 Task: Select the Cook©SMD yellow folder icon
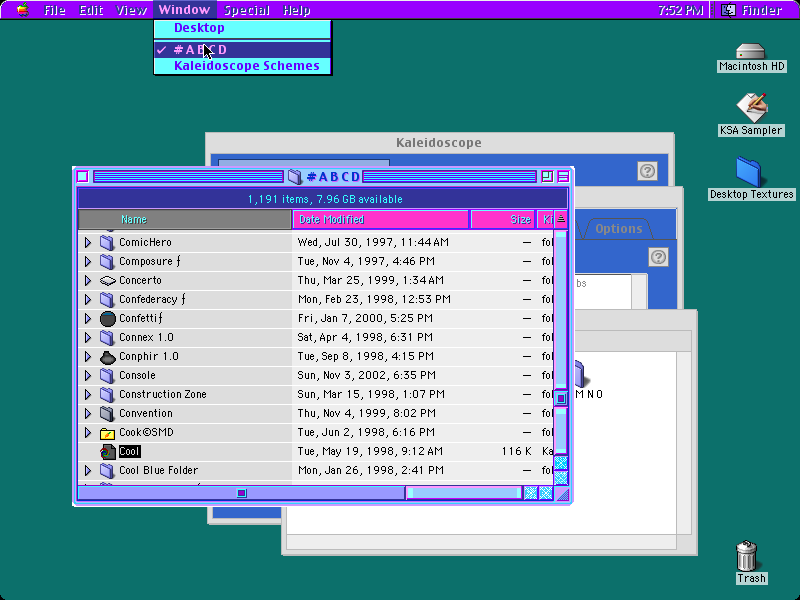(107, 433)
